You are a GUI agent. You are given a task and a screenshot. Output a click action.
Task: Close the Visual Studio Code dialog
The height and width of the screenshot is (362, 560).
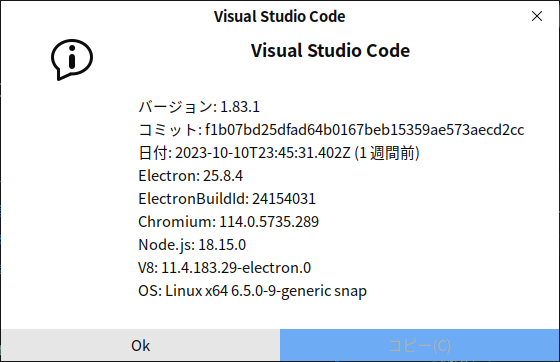pyautogui.click(x=537, y=16)
